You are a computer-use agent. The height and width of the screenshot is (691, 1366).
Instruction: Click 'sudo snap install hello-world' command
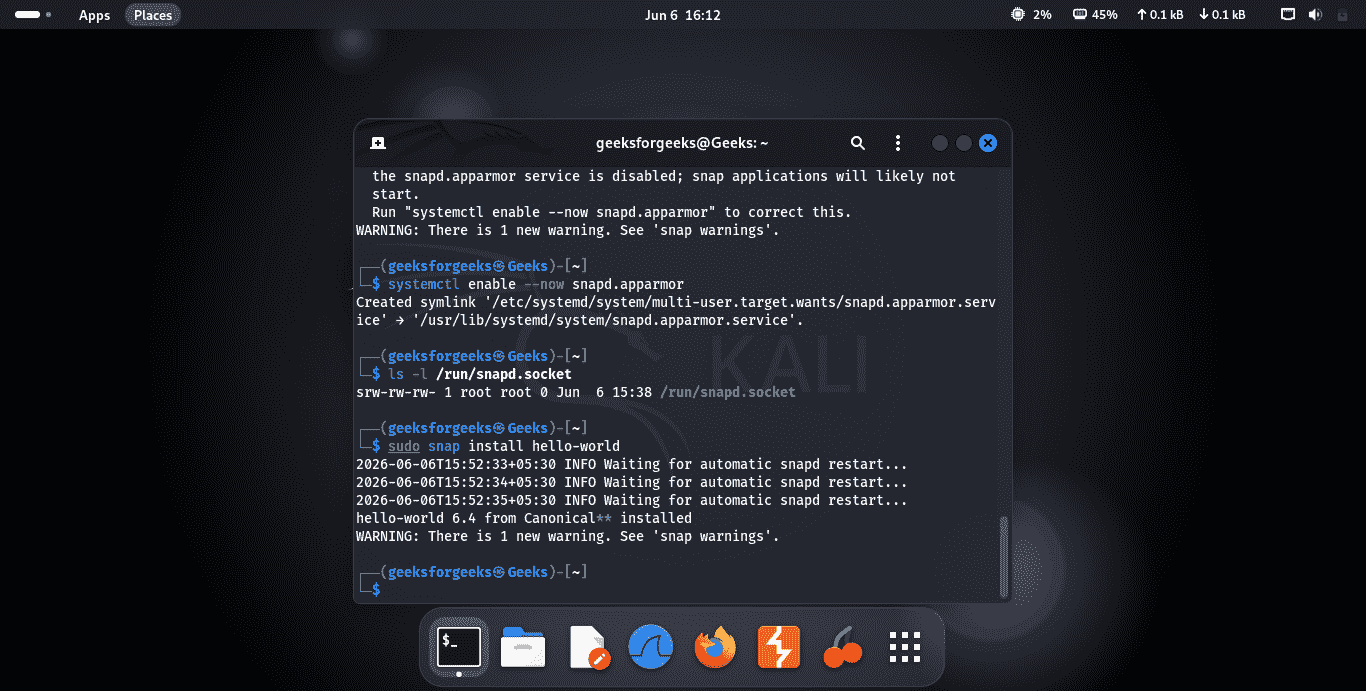point(504,446)
